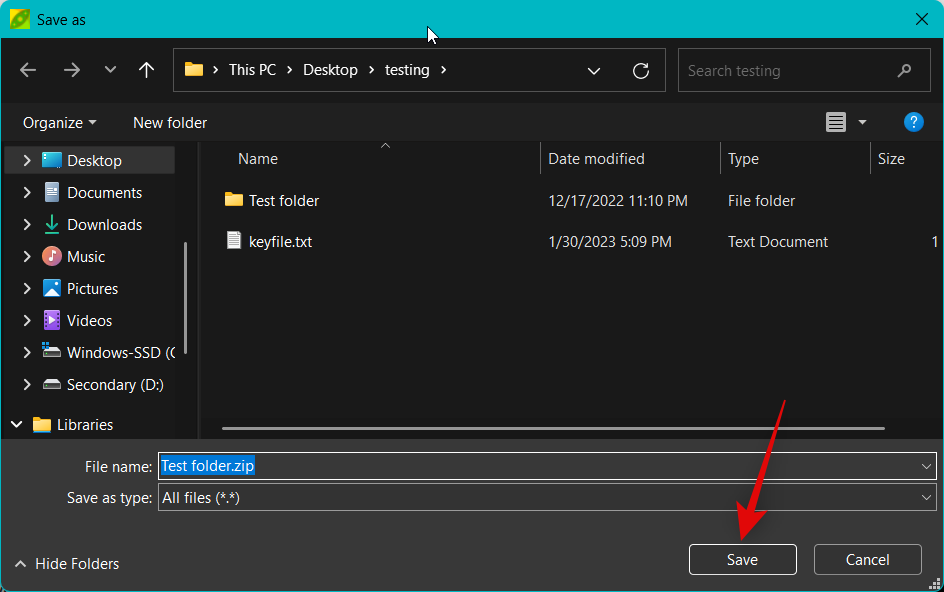Expand the address bar history dropdown
This screenshot has width=944, height=592.
[x=594, y=71]
